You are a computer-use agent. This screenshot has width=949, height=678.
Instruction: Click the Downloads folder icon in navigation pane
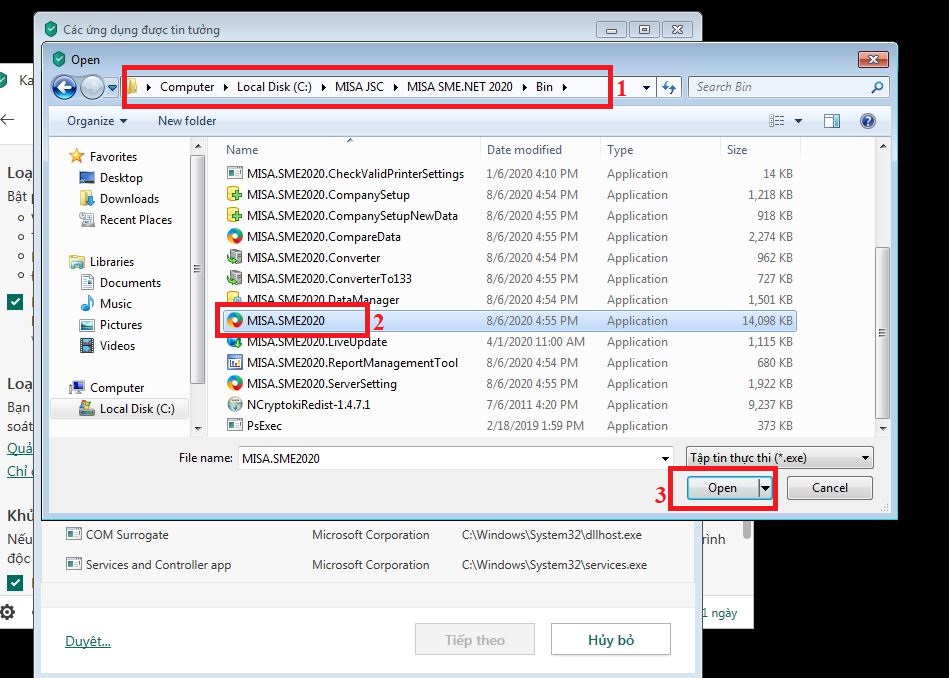pos(87,199)
